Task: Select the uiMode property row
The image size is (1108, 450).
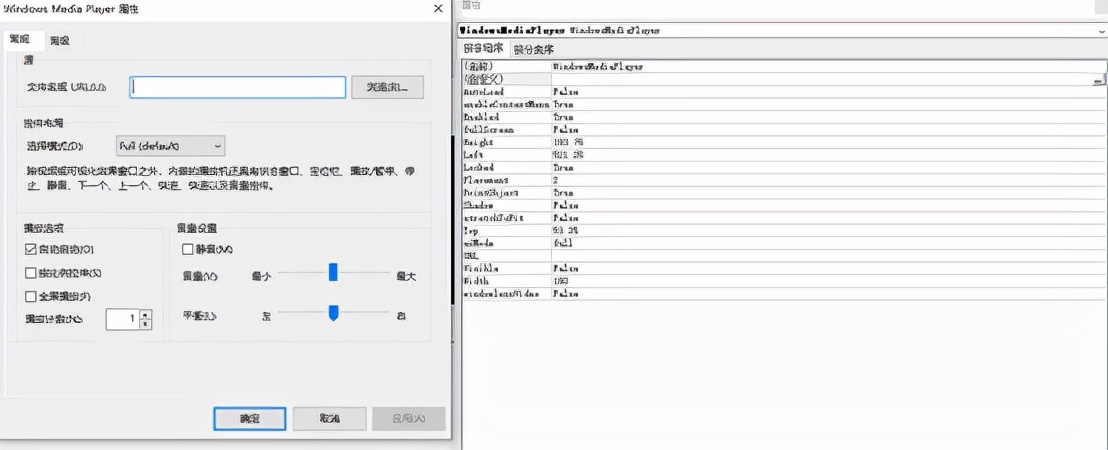Action: [783, 242]
